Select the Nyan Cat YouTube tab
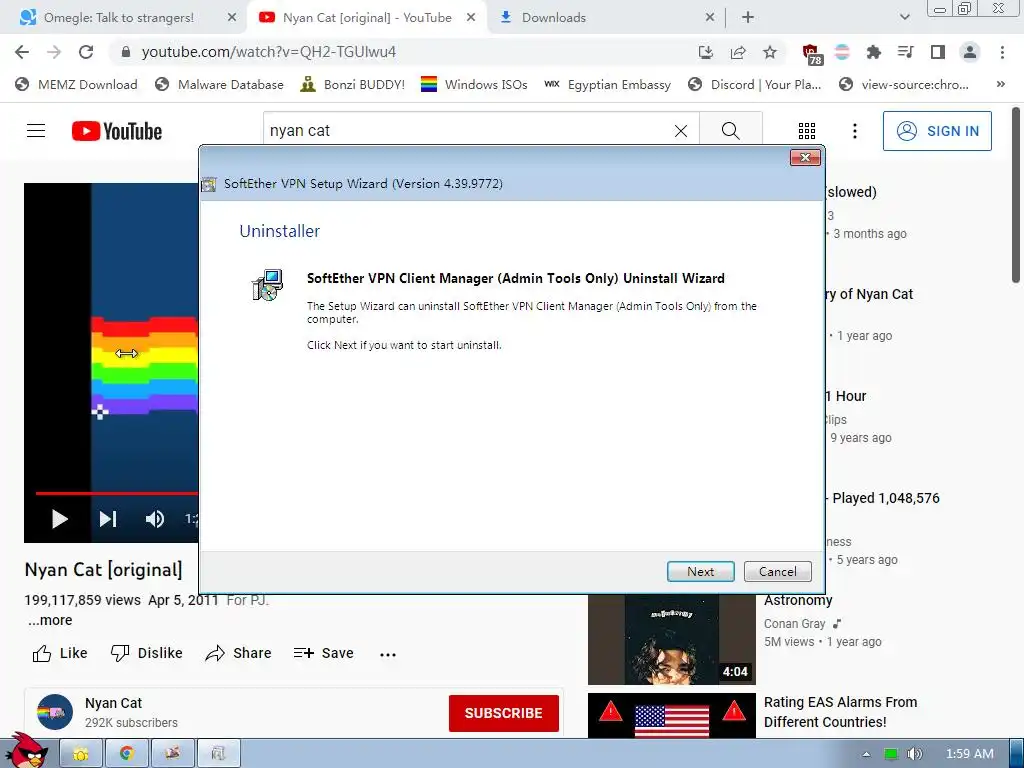This screenshot has width=1024, height=768. [367, 18]
